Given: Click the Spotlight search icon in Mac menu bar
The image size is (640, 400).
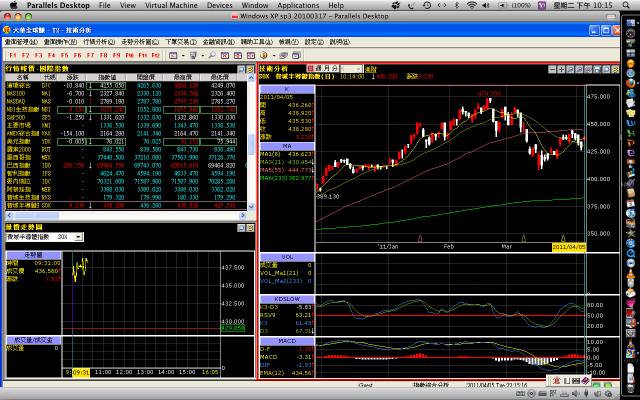Looking at the screenshot, I should (626, 5).
